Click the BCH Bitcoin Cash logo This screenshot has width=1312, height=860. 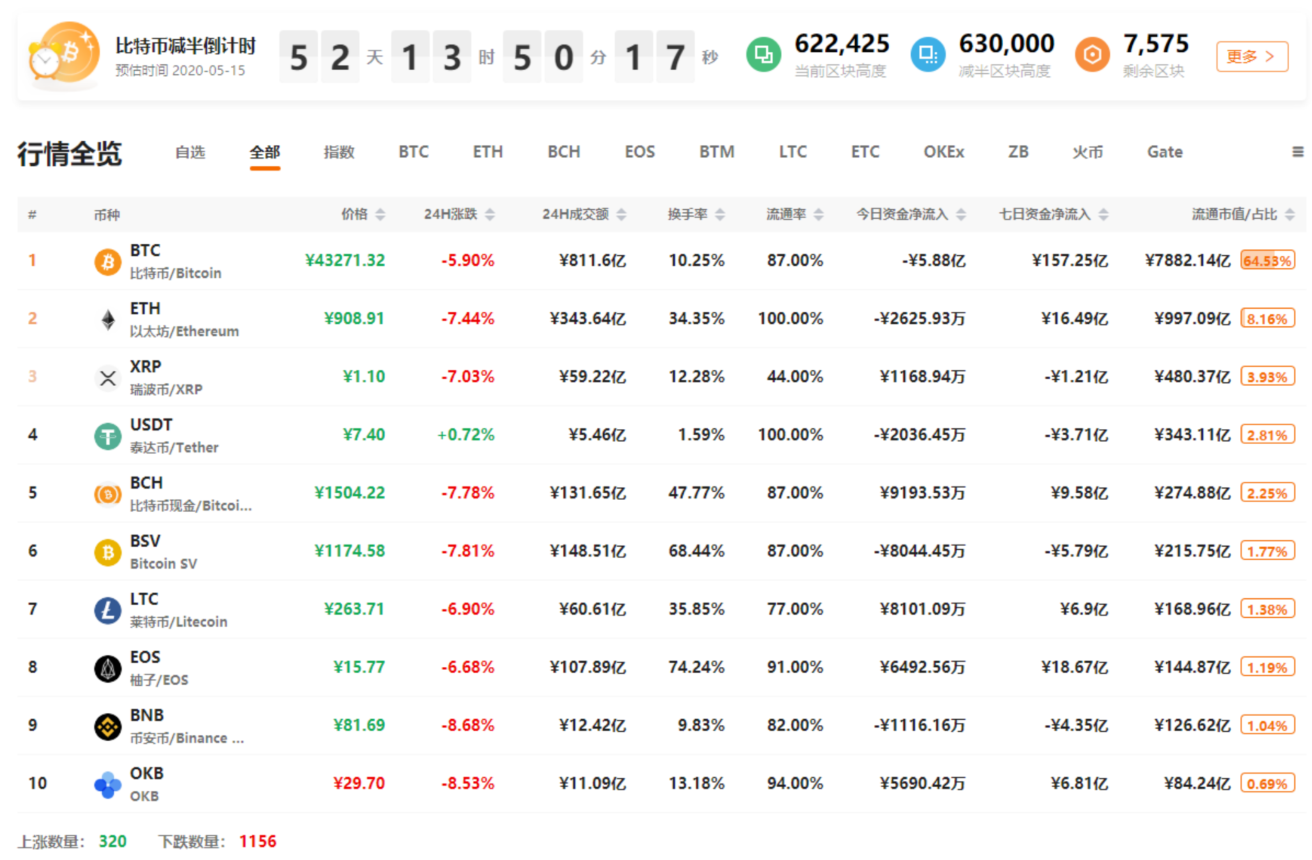pyautogui.click(x=107, y=493)
